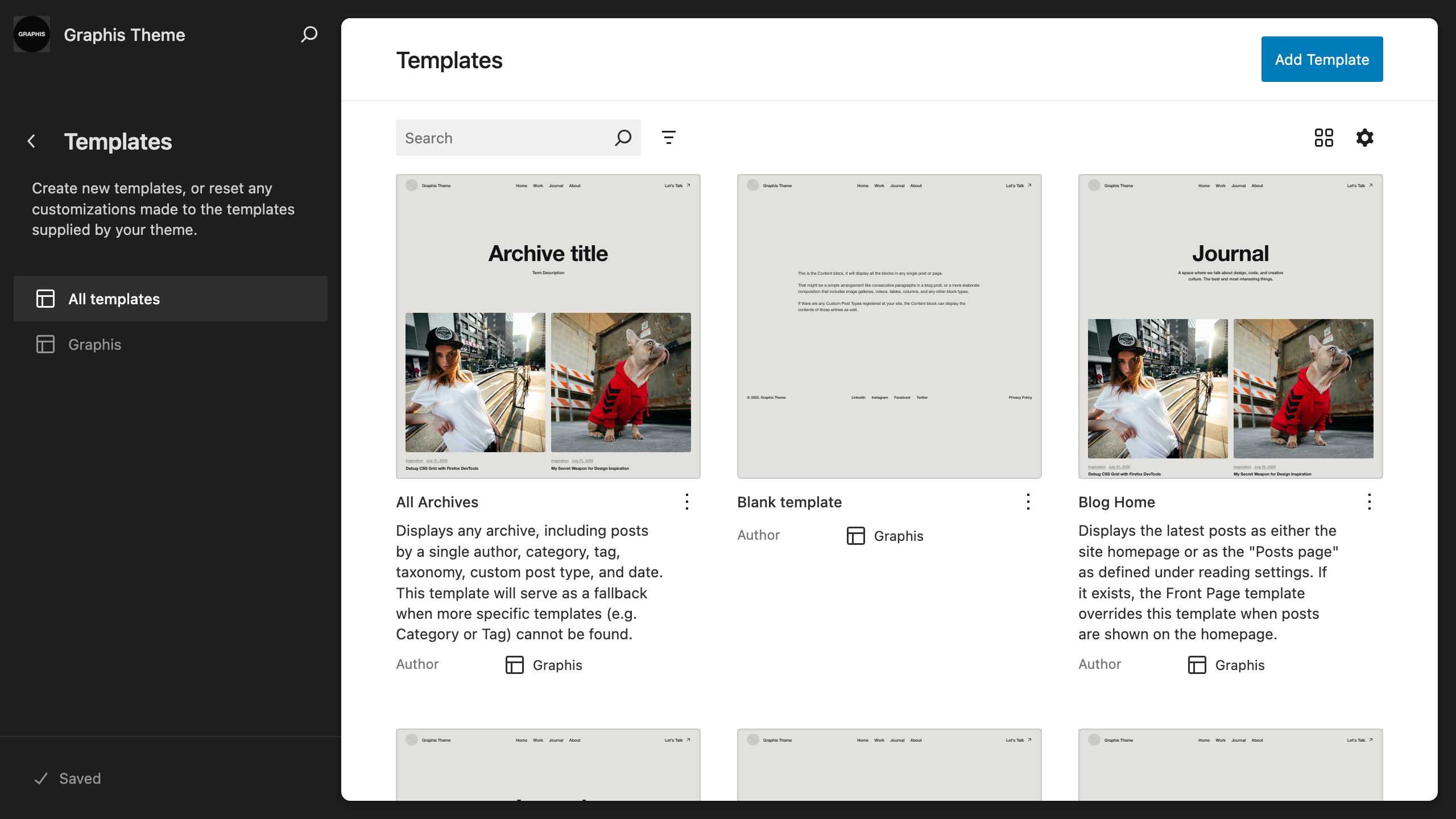Click the search magnifier in the Search field
Screen dimensions: 1456x819
pos(623,138)
